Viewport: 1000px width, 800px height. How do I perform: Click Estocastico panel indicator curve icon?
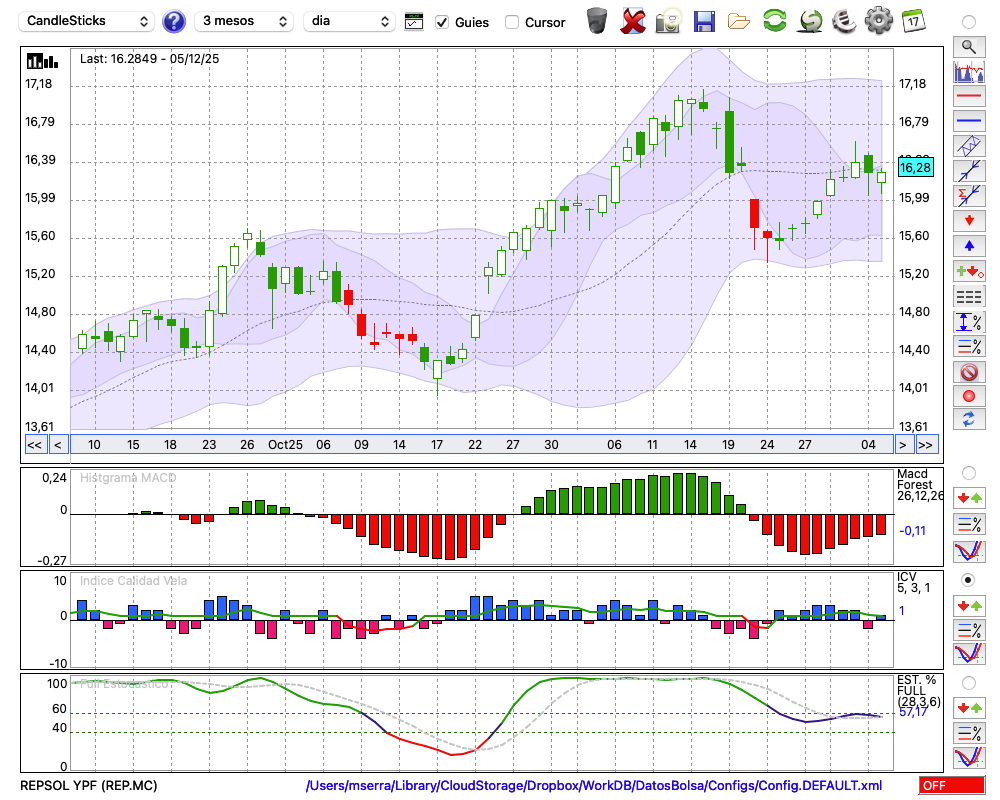pos(969,757)
